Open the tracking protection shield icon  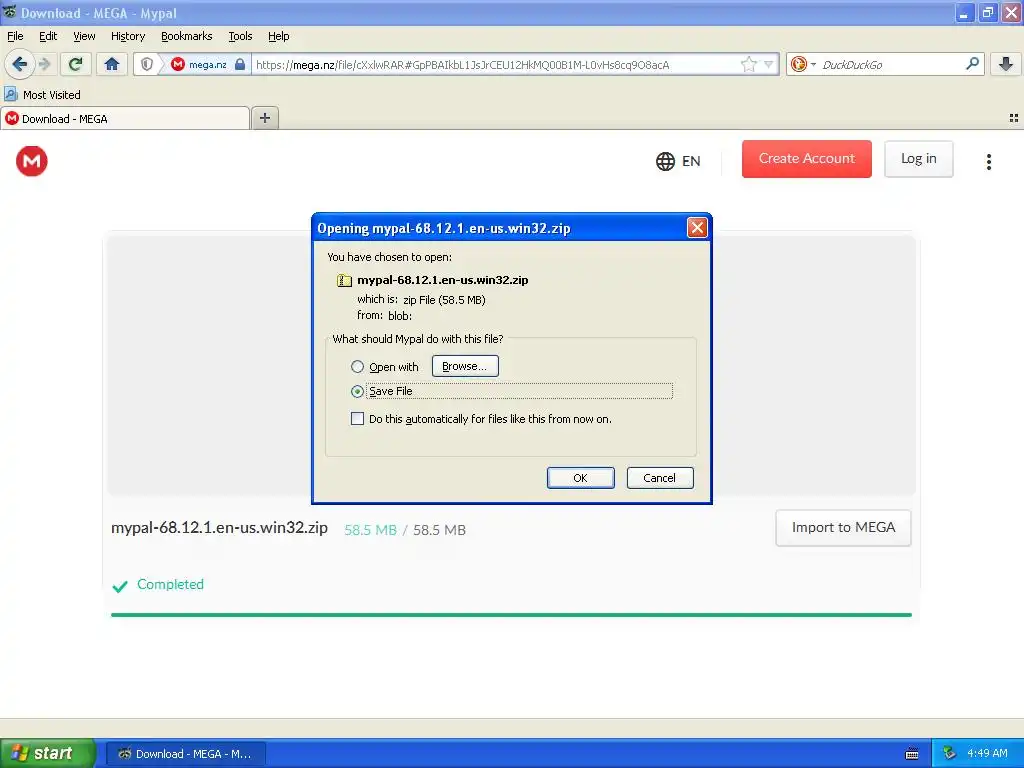(147, 64)
